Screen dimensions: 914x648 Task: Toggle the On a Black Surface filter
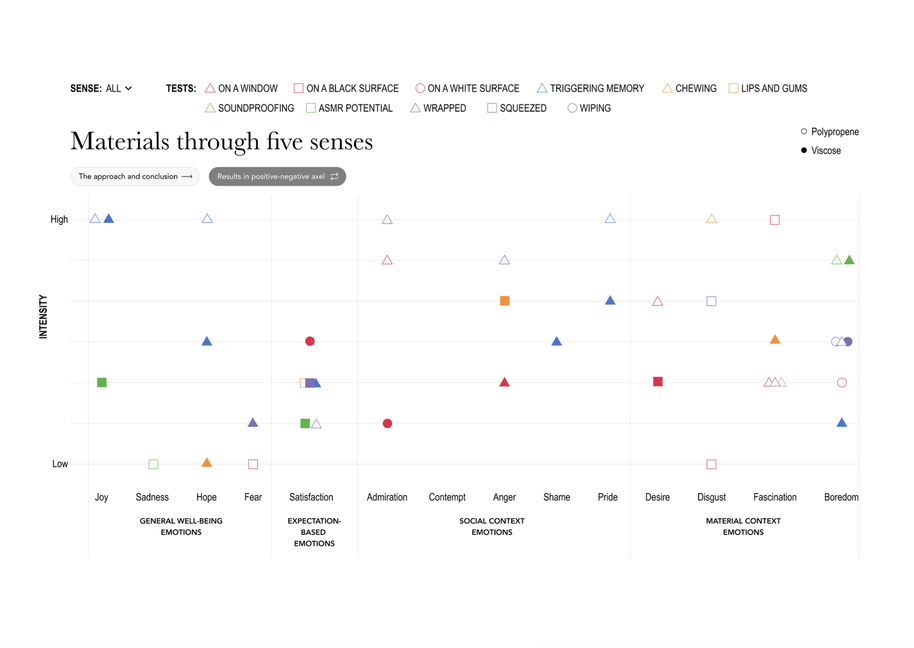pos(346,89)
